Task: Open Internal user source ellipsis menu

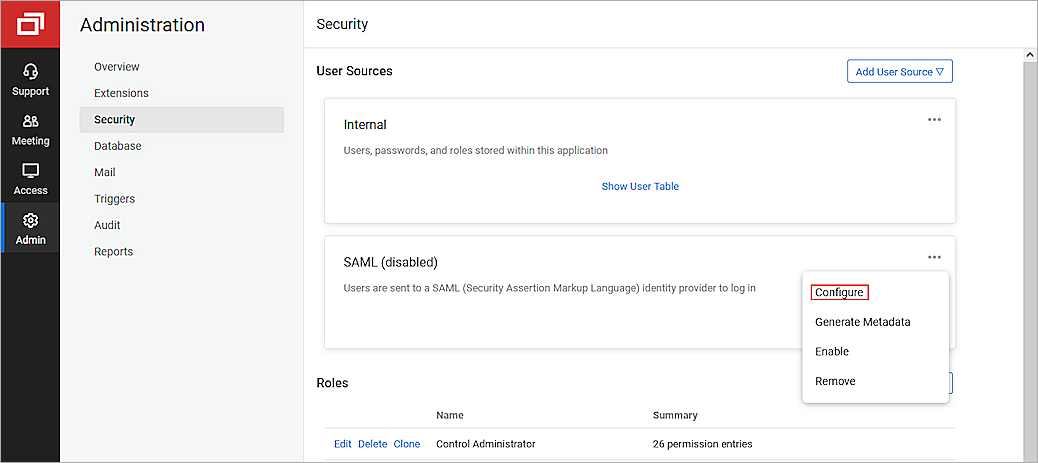Action: (934, 120)
